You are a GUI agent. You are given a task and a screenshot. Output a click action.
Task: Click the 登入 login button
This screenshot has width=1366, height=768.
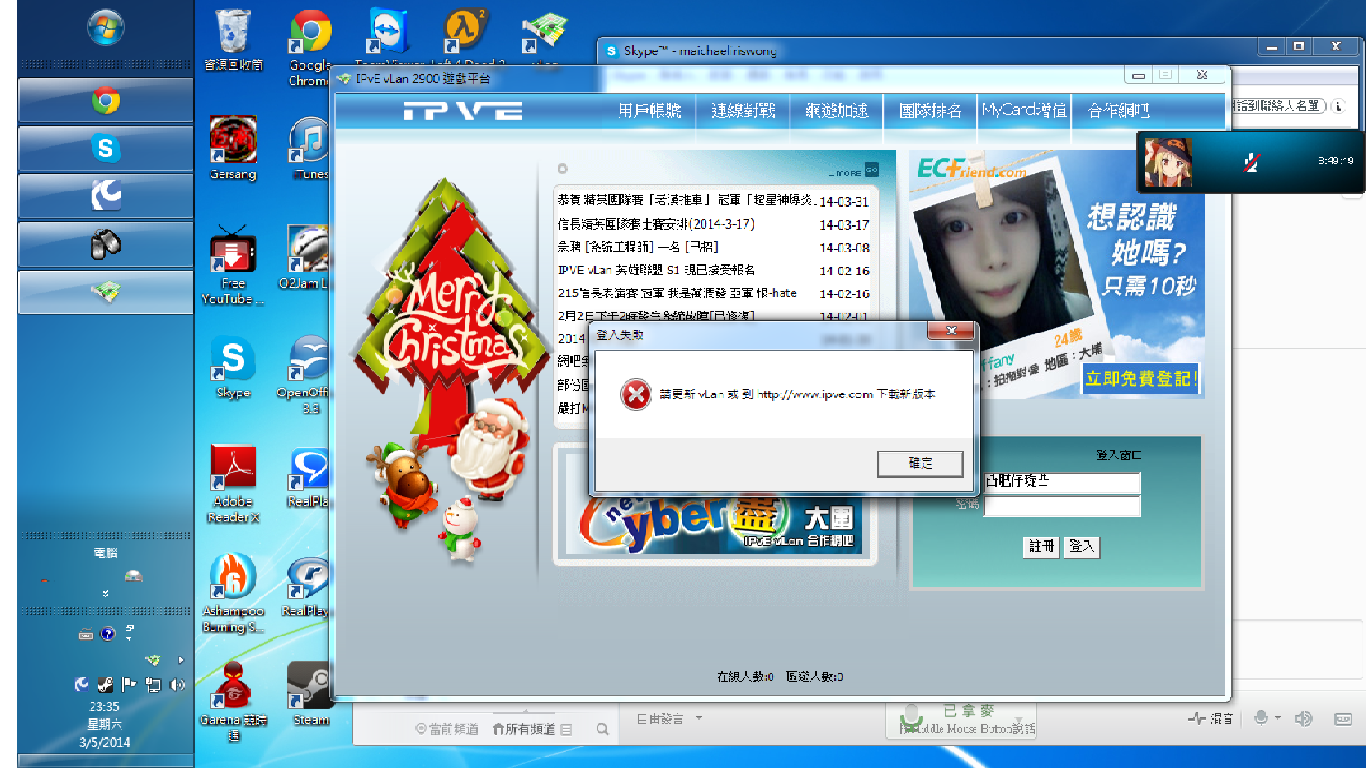tap(1082, 547)
